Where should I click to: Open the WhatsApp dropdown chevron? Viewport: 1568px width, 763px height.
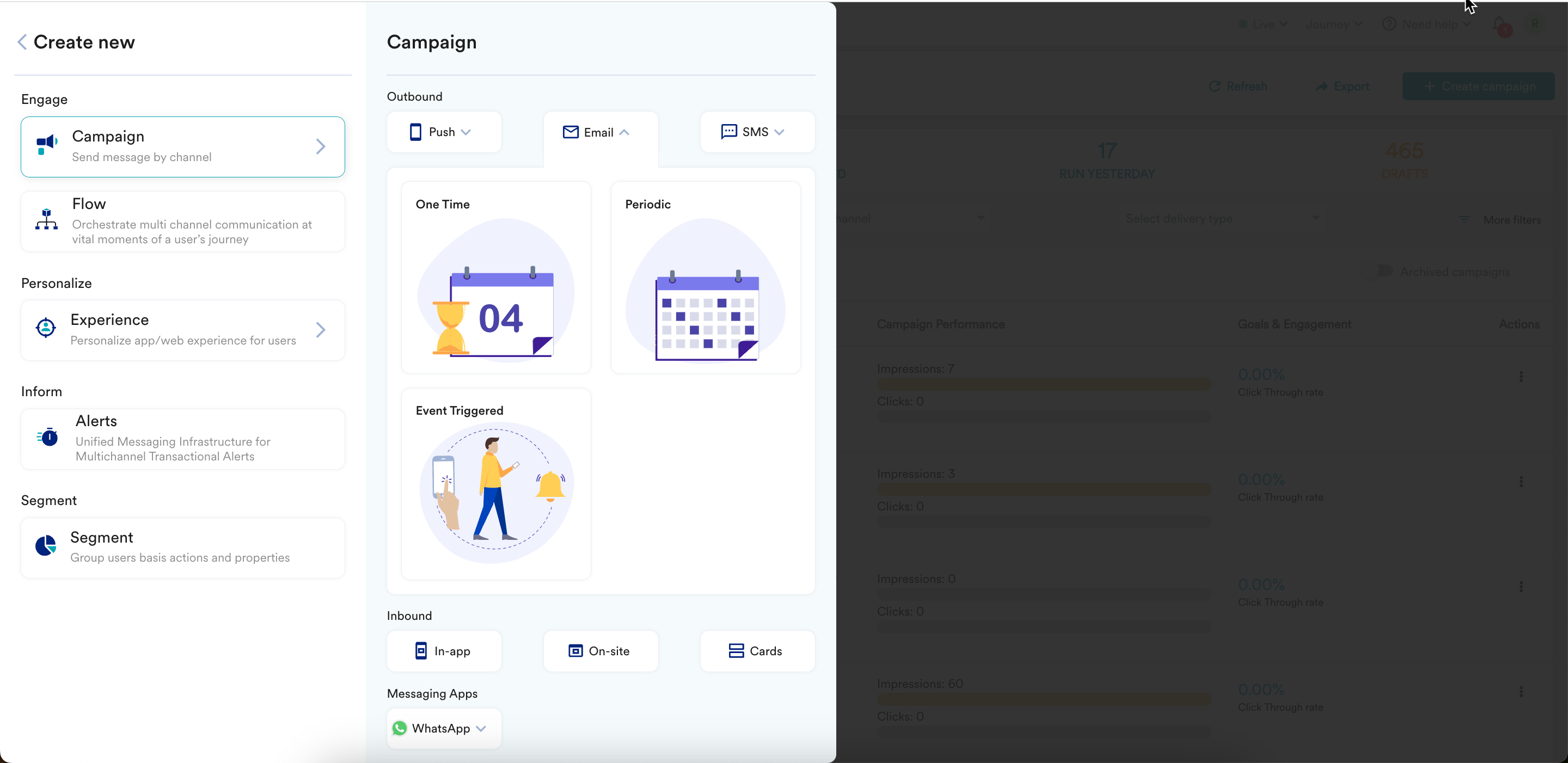481,728
